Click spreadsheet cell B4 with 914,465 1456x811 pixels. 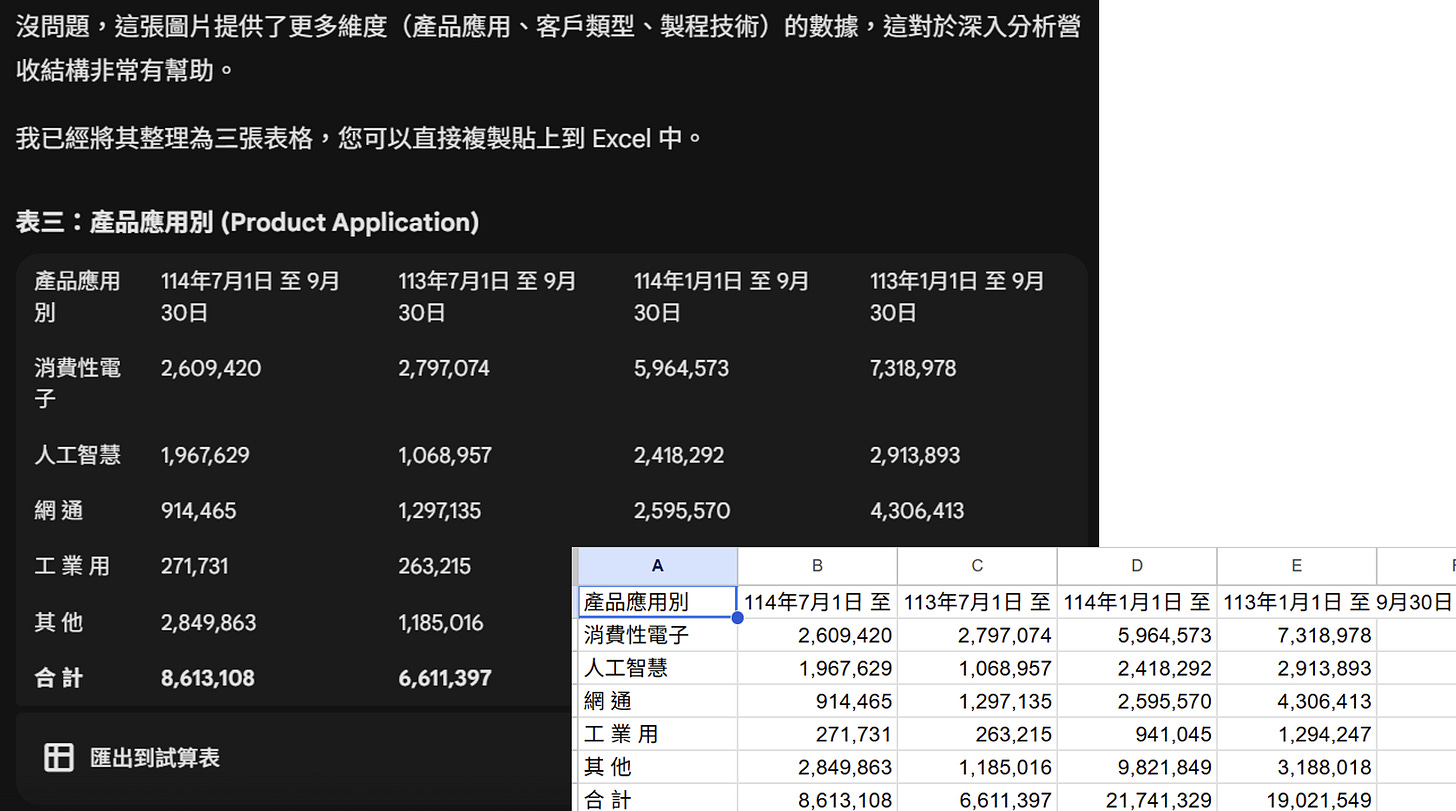pos(817,701)
